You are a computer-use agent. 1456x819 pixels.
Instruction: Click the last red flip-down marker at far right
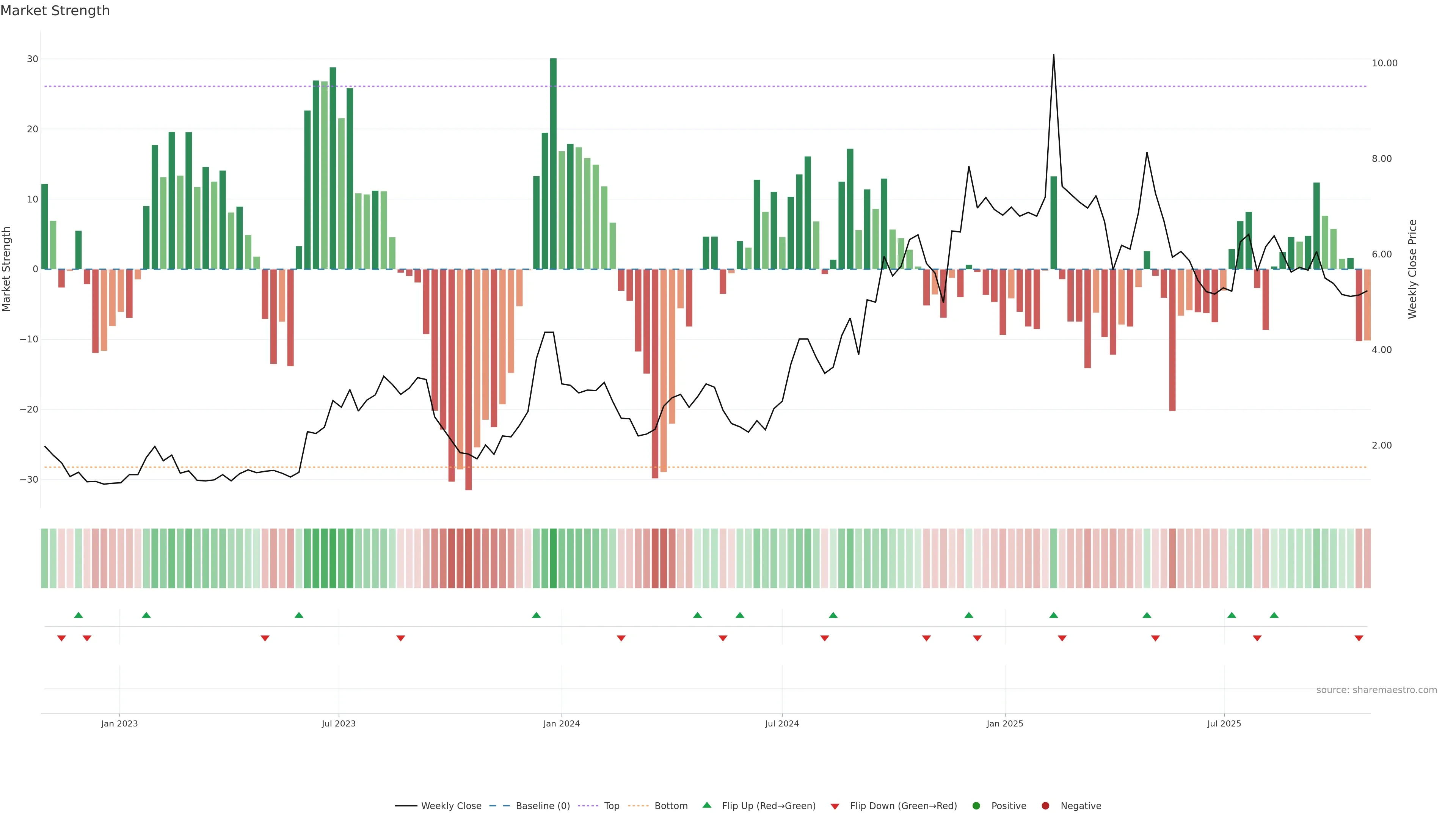pos(1359,638)
